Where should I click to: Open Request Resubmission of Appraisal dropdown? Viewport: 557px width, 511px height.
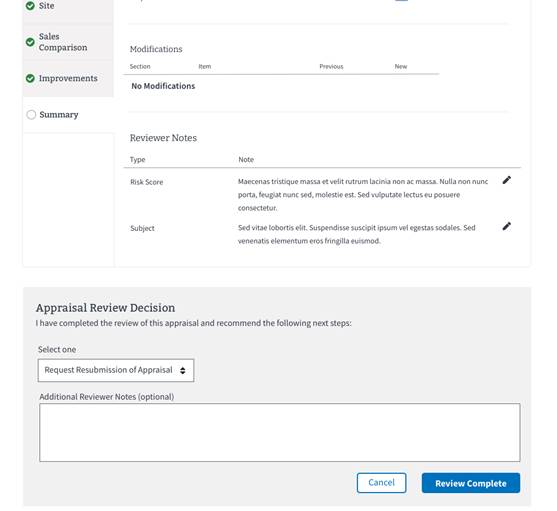(x=116, y=370)
